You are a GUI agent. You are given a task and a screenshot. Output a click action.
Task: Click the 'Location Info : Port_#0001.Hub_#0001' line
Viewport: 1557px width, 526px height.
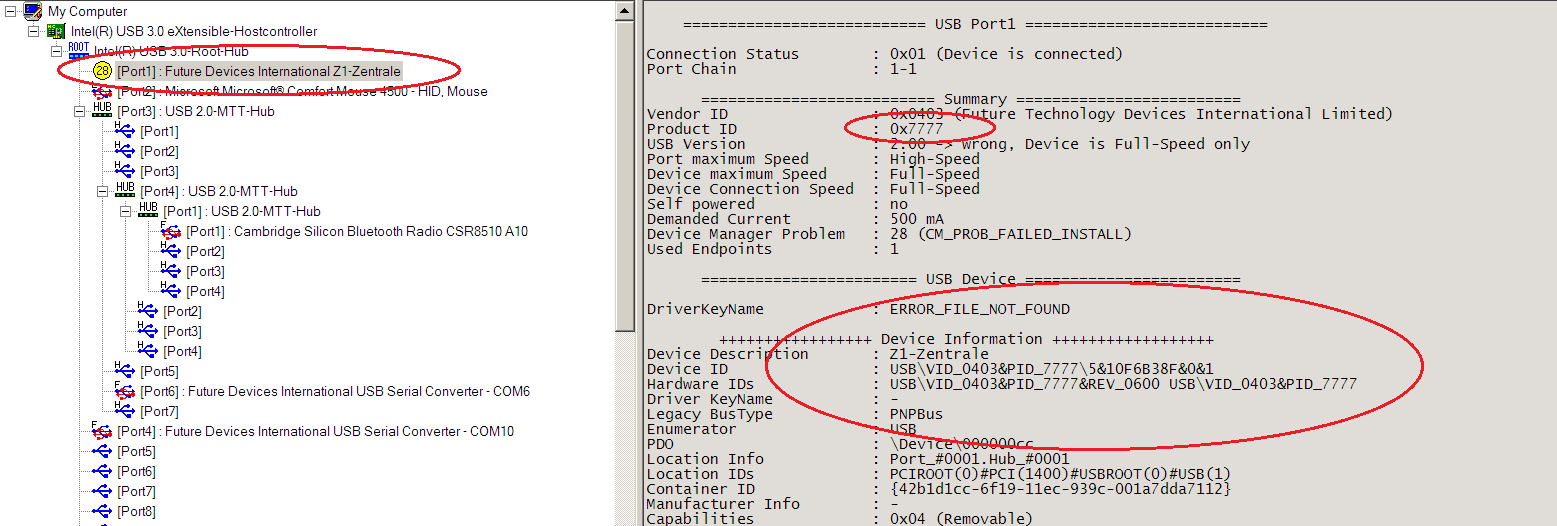point(858,459)
